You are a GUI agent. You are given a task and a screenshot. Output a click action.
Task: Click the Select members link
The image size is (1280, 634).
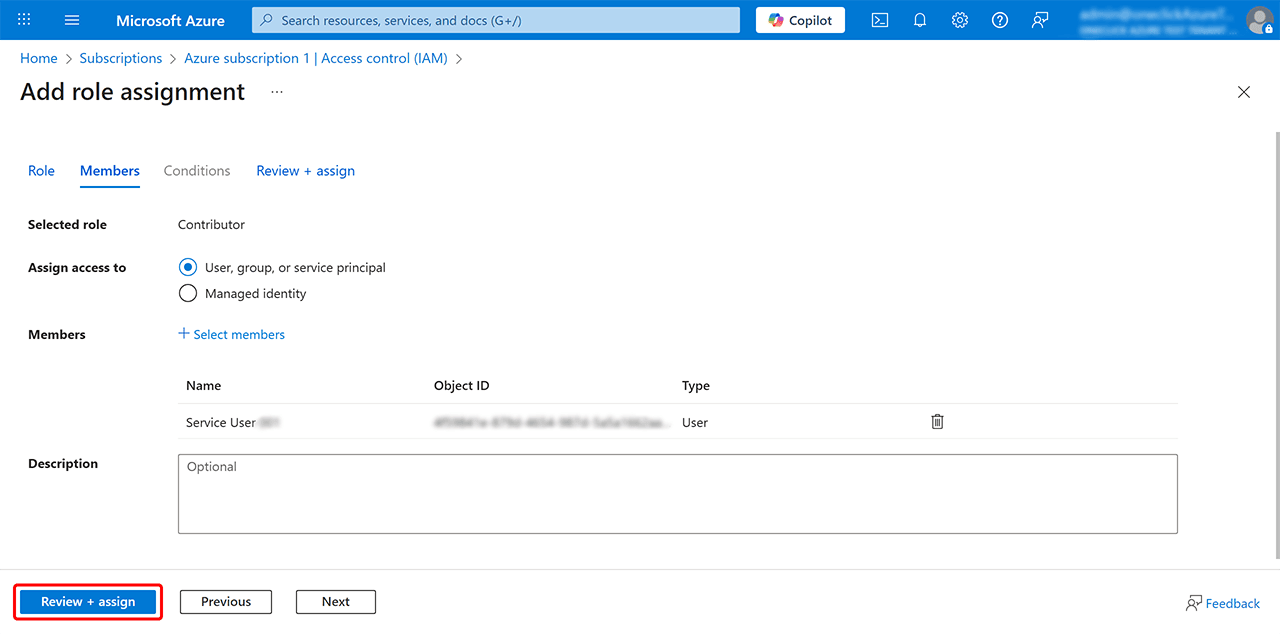click(232, 335)
